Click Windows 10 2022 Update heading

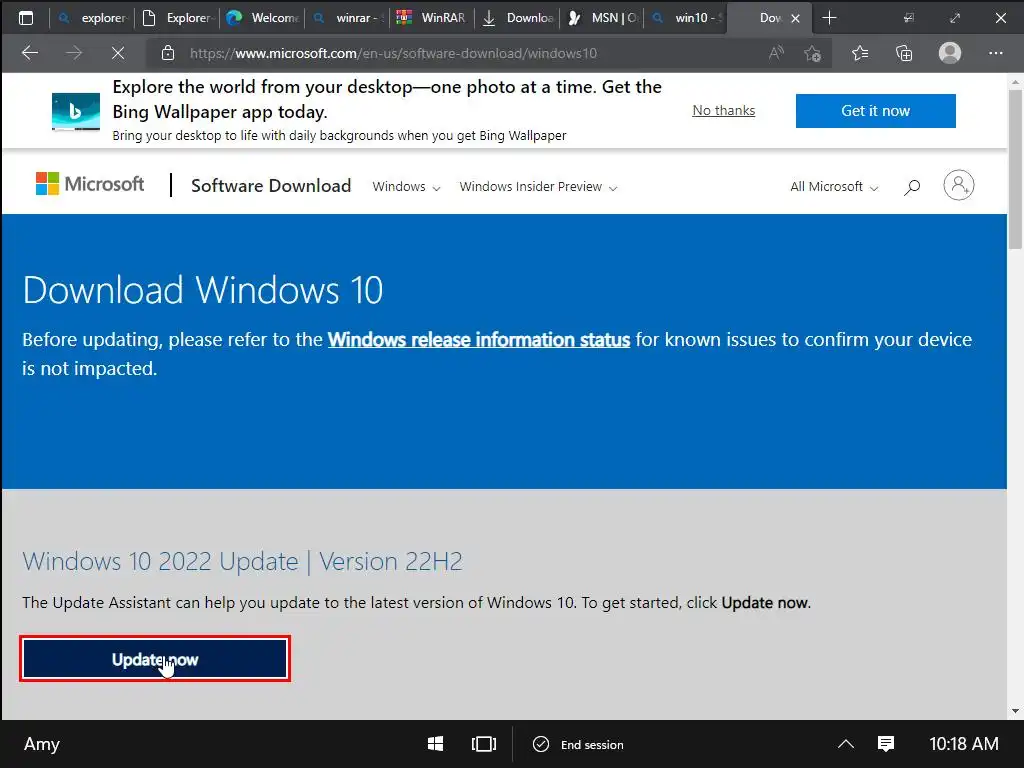pos(242,562)
